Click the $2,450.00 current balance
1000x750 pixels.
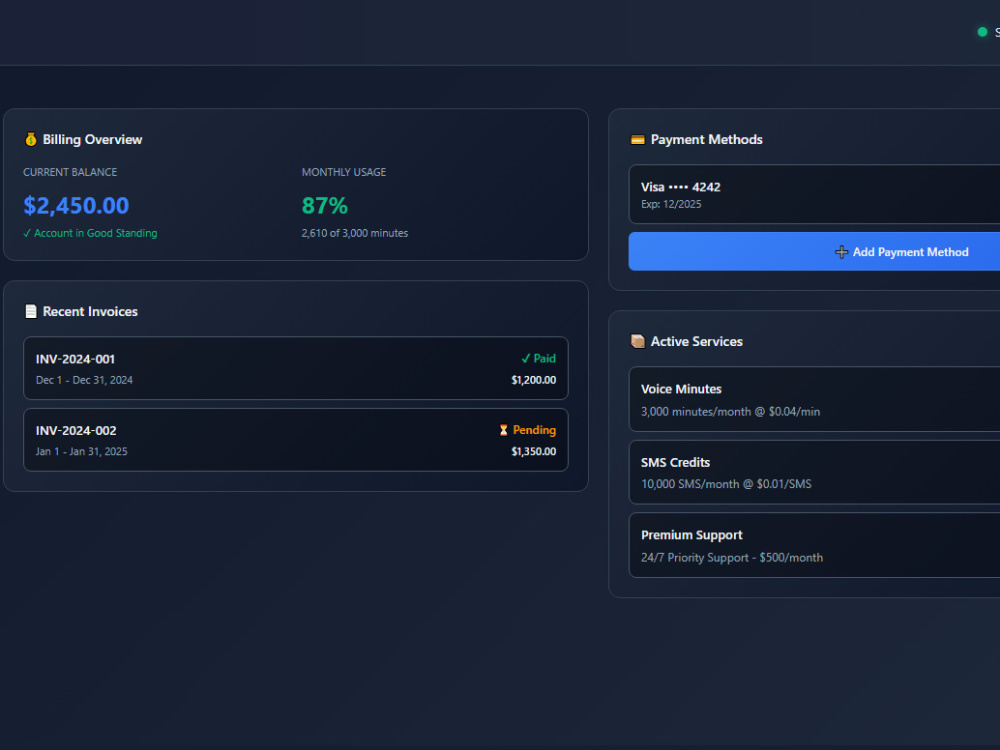click(x=77, y=205)
